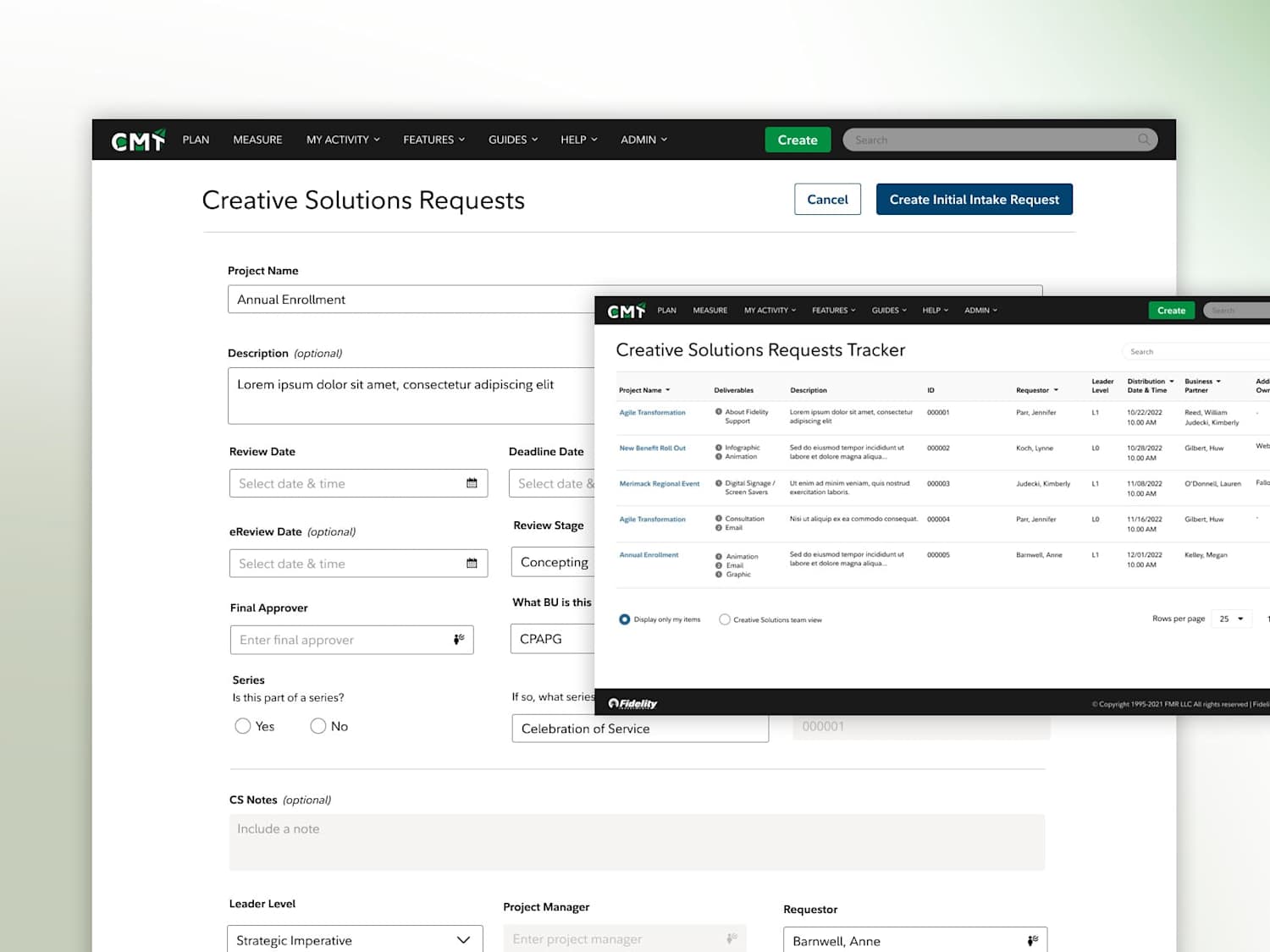
Task: Open the Merimack Regional Event project link
Action: tap(660, 483)
